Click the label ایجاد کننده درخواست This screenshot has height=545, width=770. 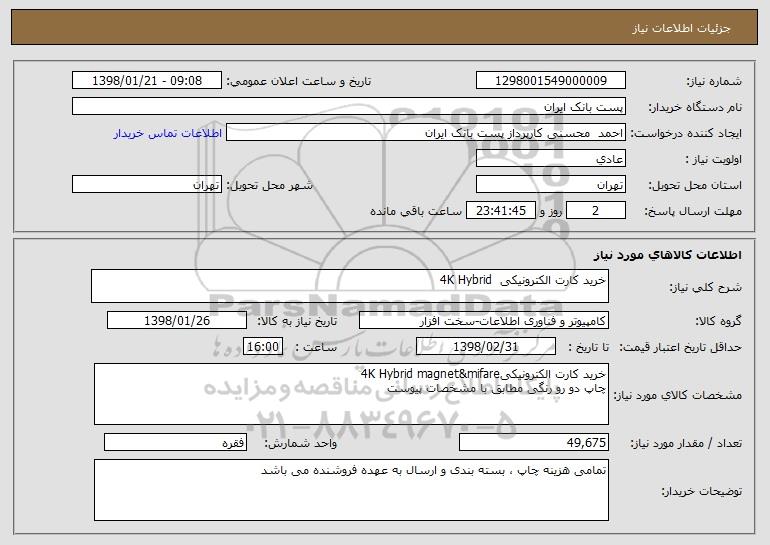tap(686, 133)
